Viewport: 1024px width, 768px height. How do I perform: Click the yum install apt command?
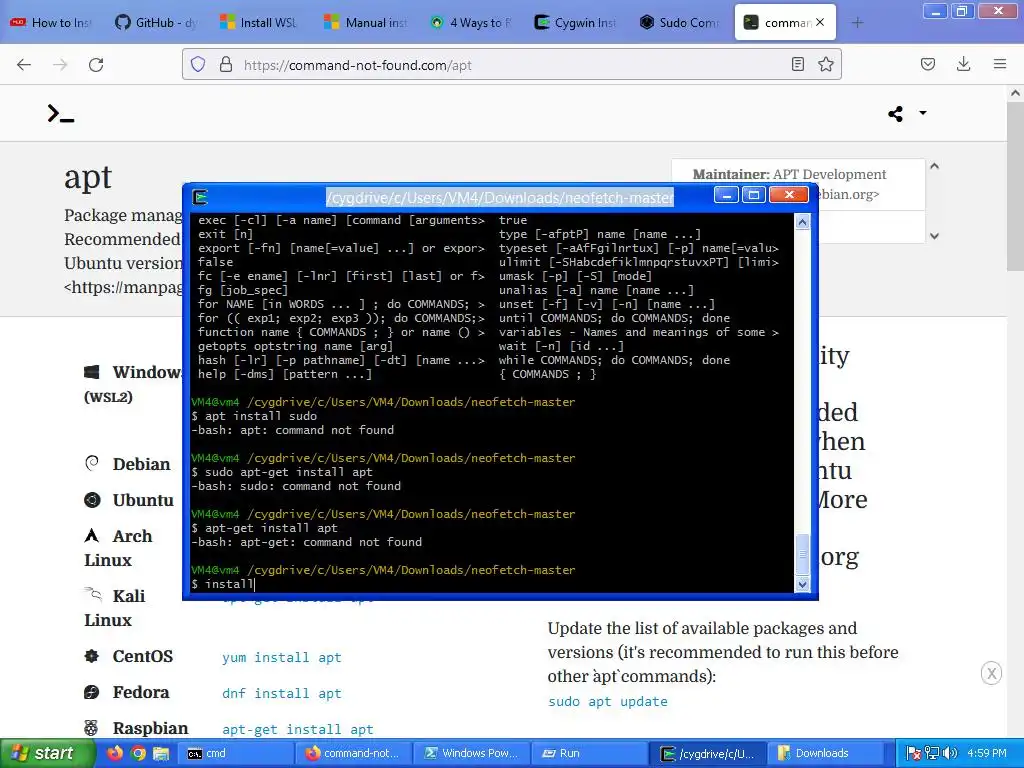tap(281, 658)
